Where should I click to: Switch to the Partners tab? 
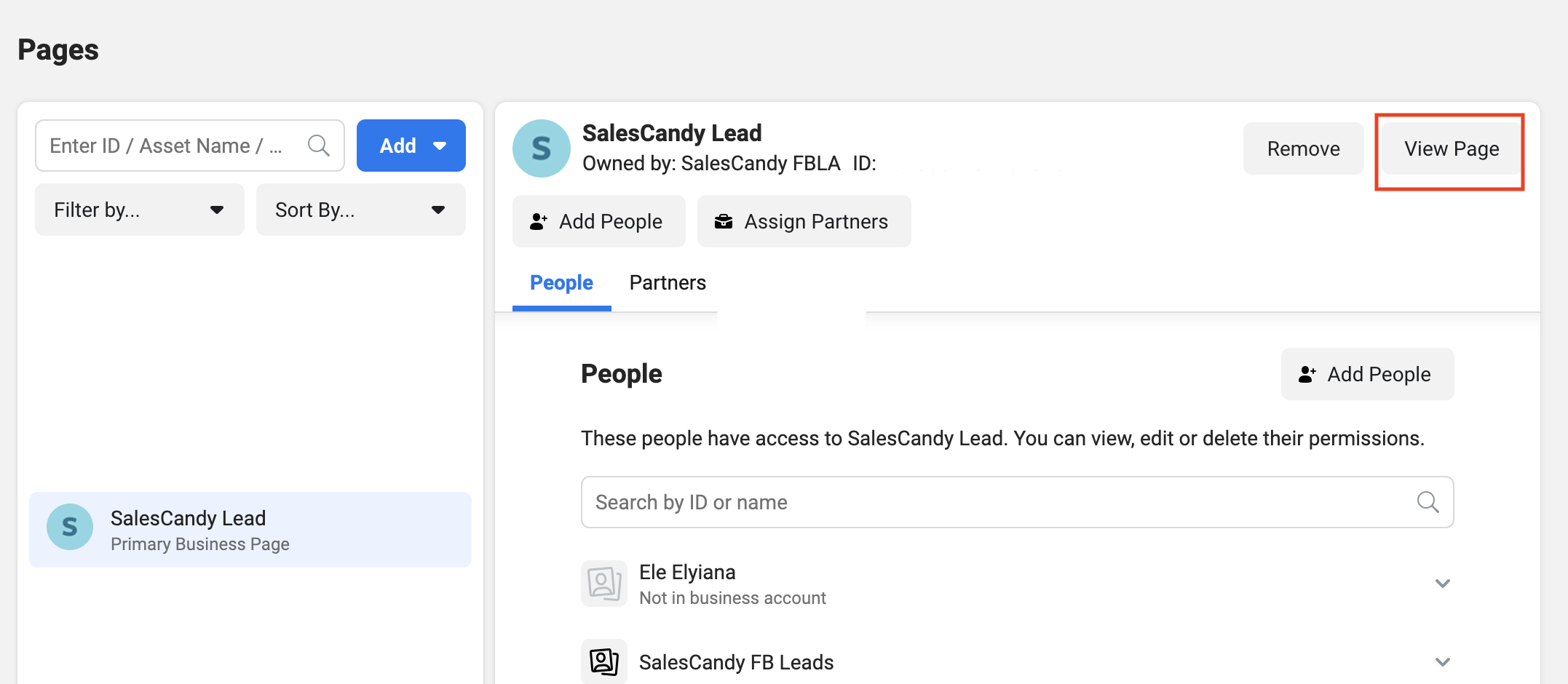pyautogui.click(x=668, y=282)
